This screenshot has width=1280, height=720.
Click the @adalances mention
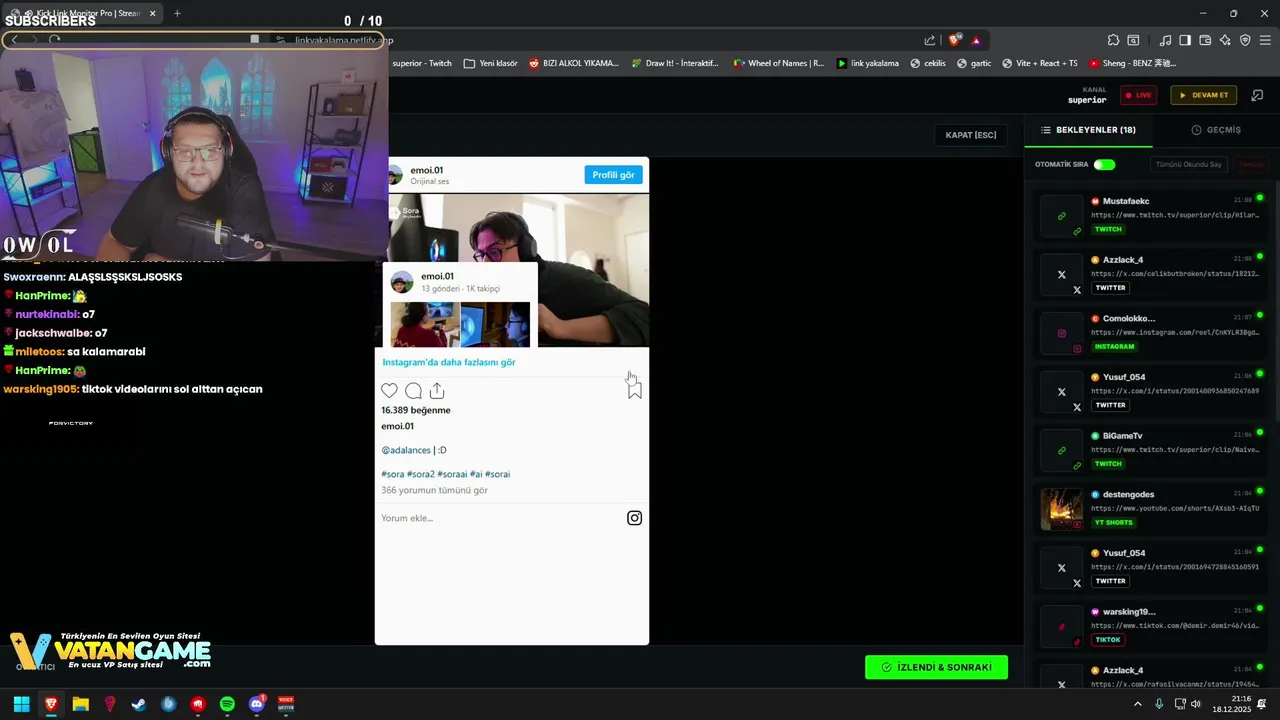click(x=406, y=450)
